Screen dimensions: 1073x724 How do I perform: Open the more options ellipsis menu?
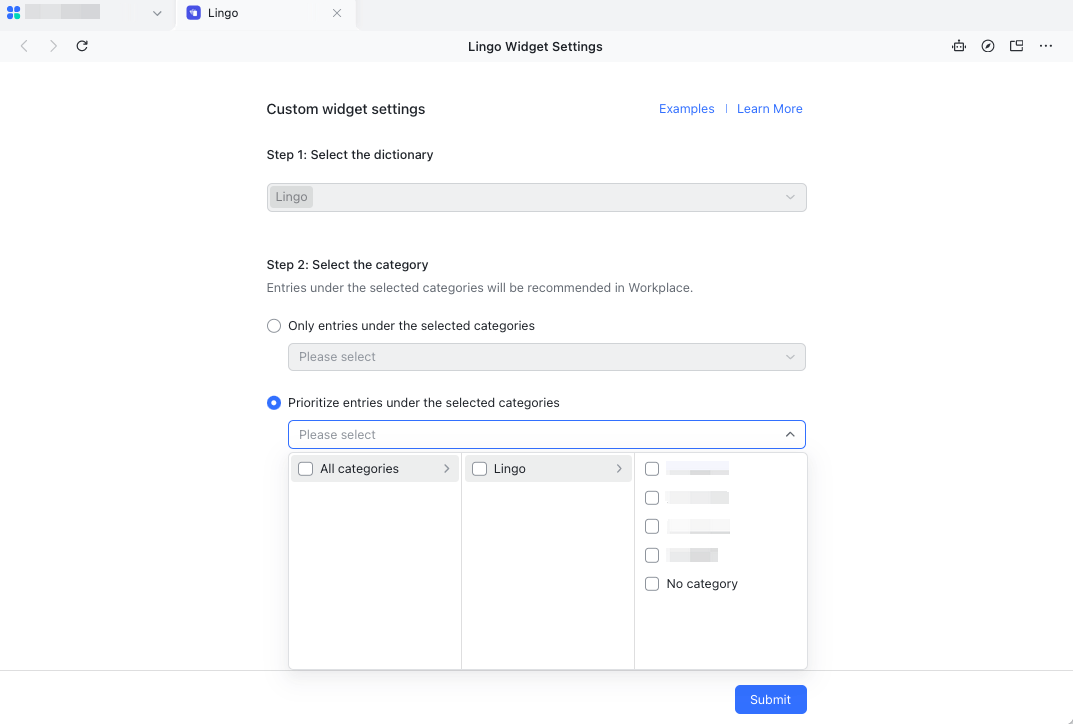[1046, 46]
